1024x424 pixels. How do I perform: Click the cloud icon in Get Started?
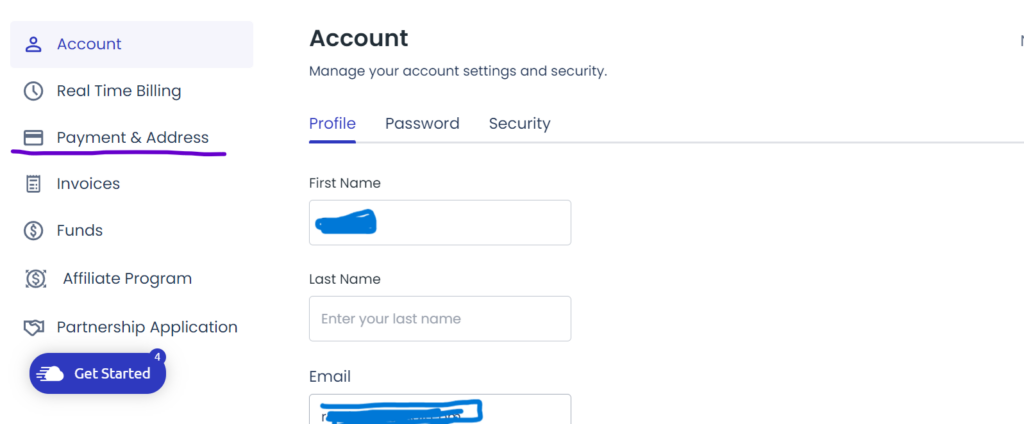(50, 374)
